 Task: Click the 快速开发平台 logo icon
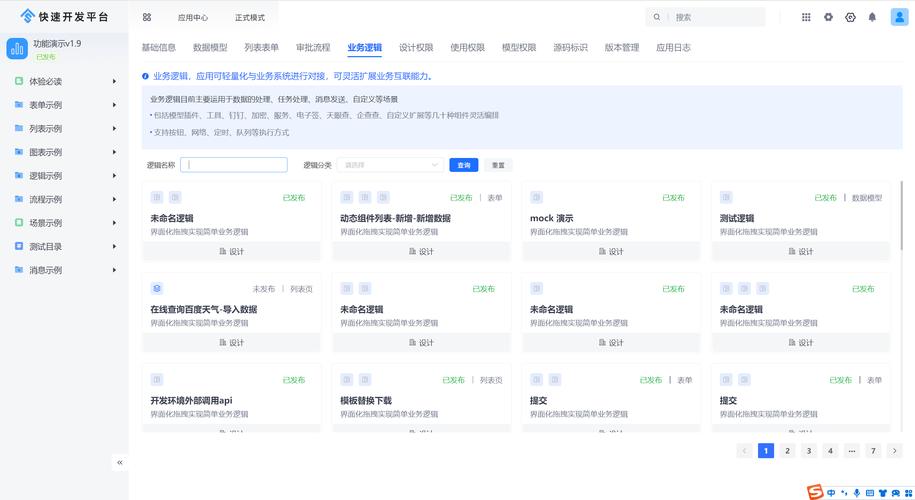tap(27, 16)
